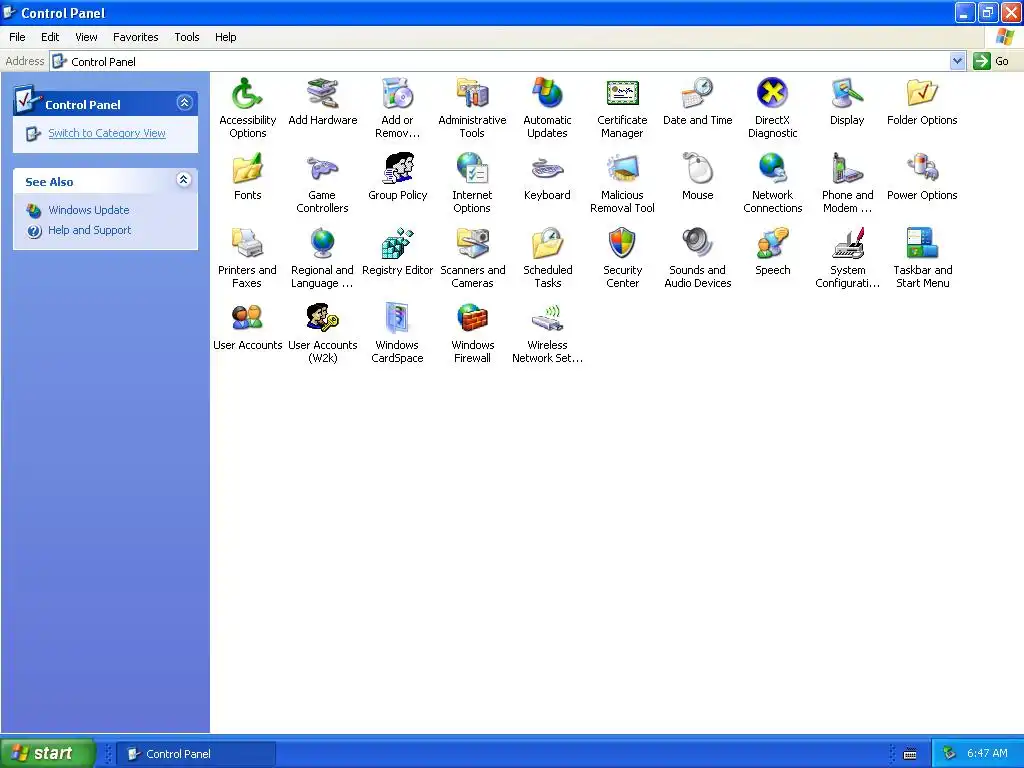The image size is (1024, 768).
Task: Open the Fonts folder icon
Action: click(x=248, y=168)
